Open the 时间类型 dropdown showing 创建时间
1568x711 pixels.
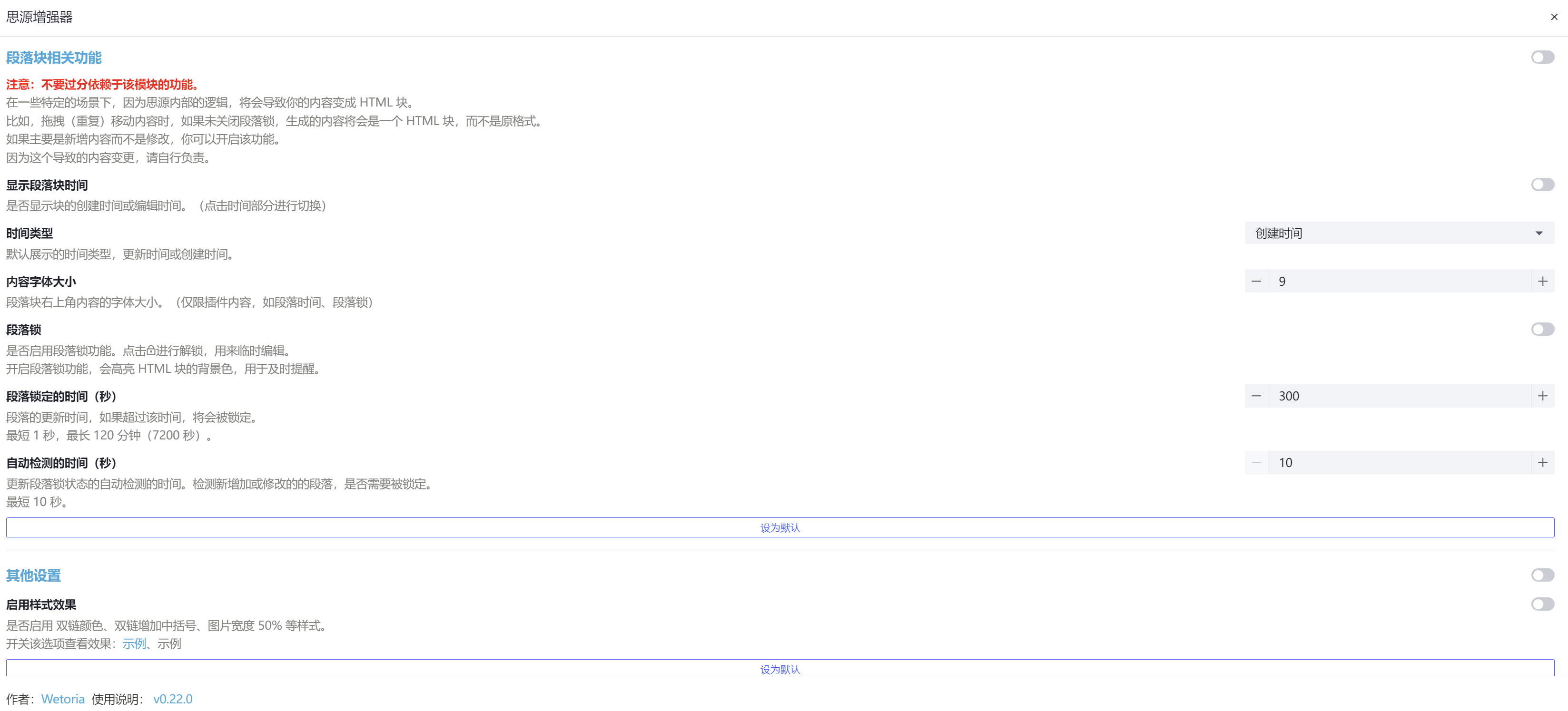click(x=1388, y=233)
